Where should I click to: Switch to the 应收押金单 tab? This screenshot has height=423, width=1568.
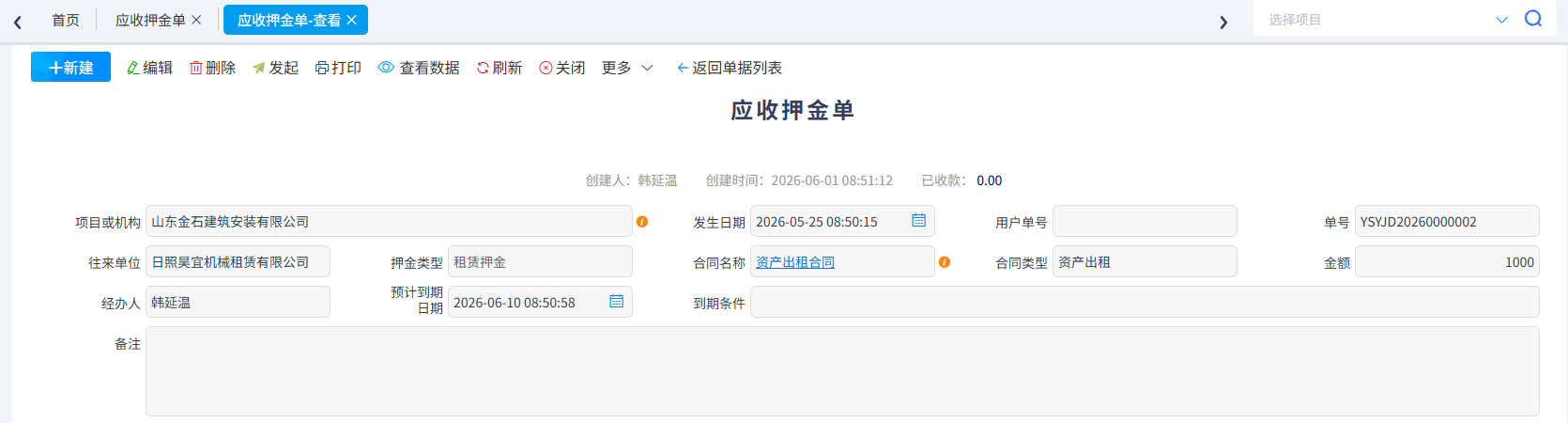[x=150, y=20]
